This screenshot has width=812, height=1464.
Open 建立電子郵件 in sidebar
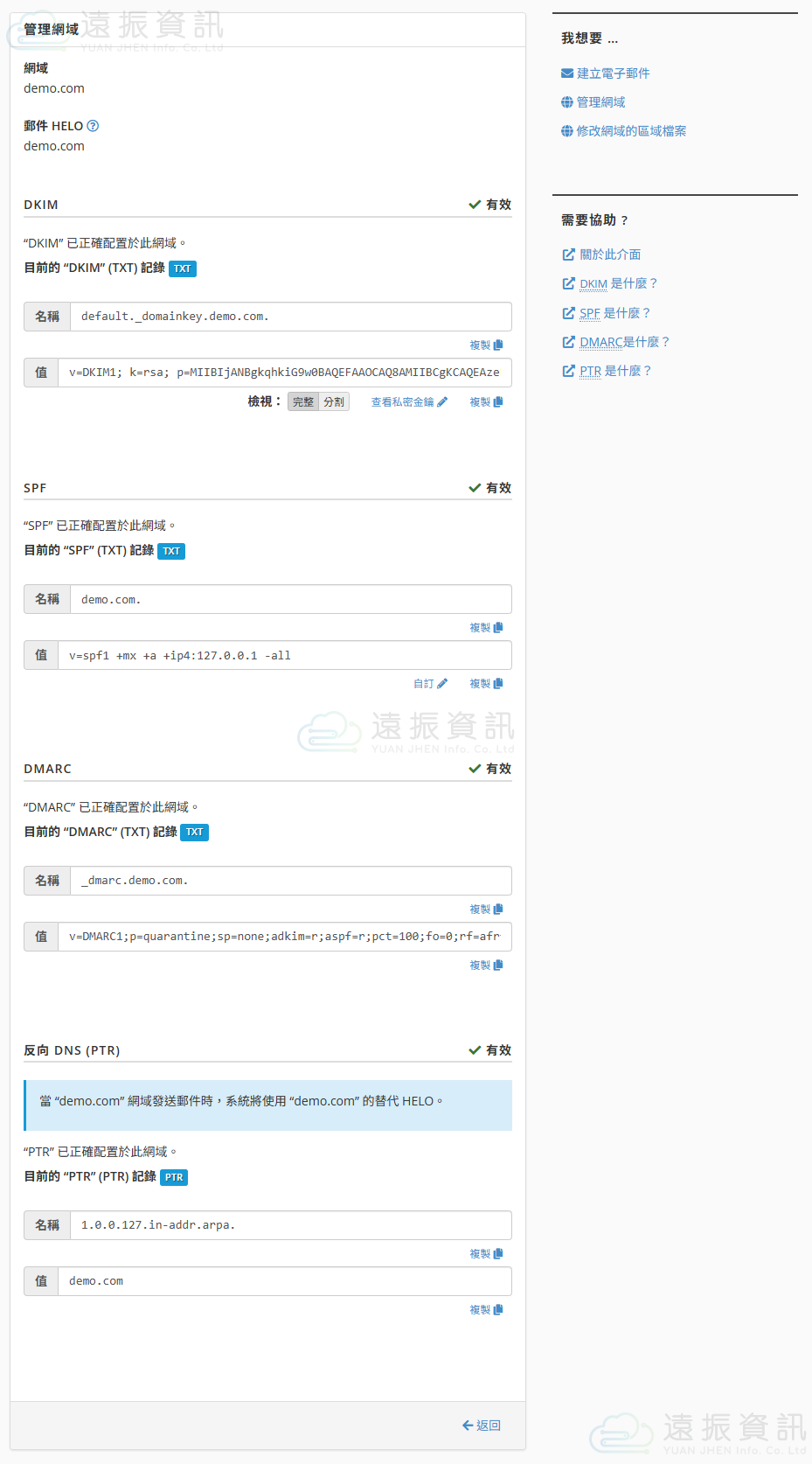tap(613, 73)
